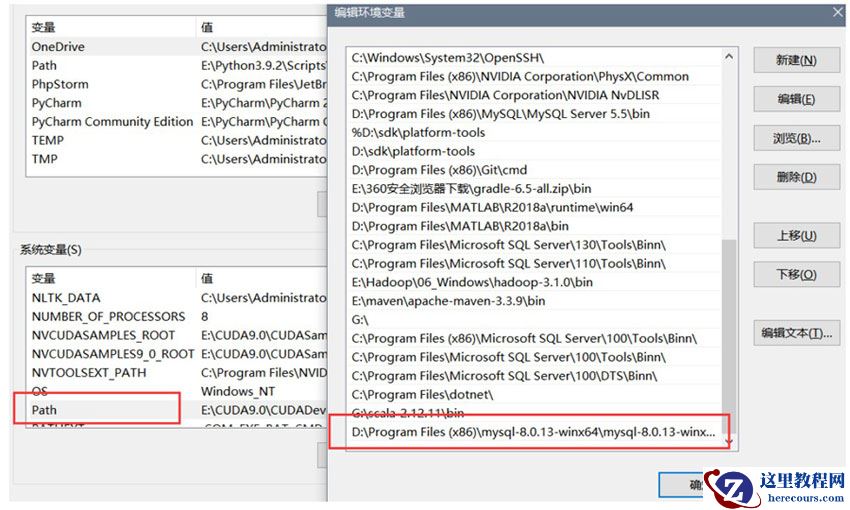Viewport: 850px width, 510px height.
Task: Select SQL Server\100\DTS\Binn\ entry
Action: click(x=535, y=376)
